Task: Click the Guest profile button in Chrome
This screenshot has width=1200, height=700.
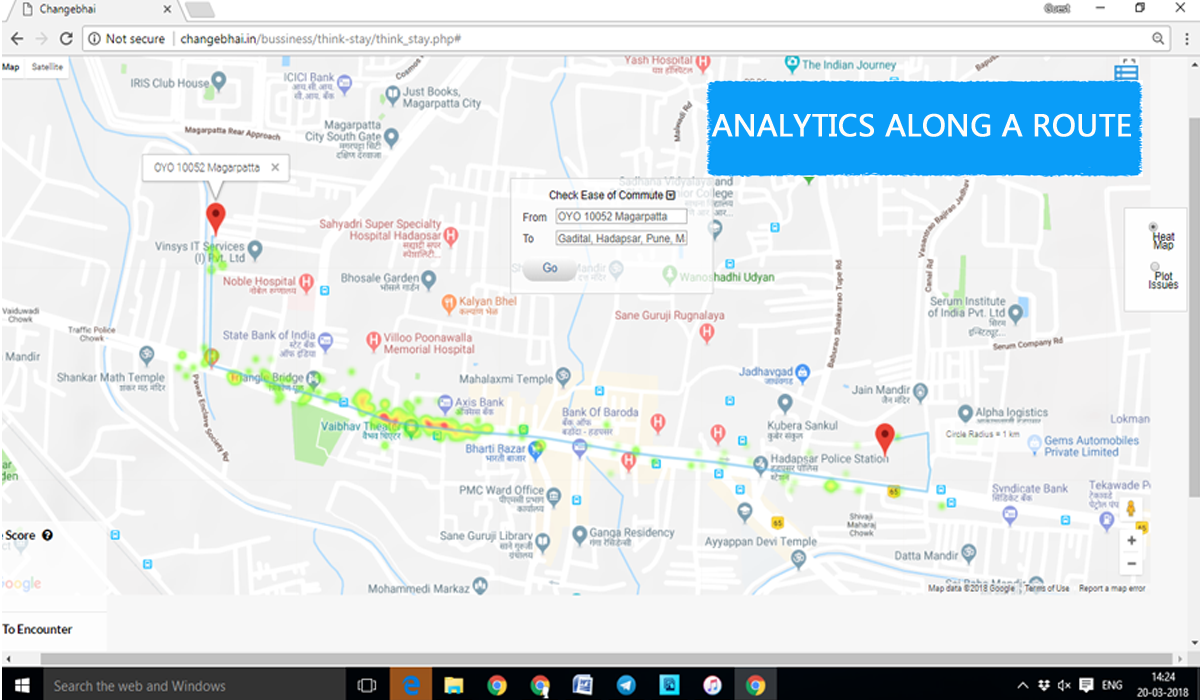Action: (1056, 8)
